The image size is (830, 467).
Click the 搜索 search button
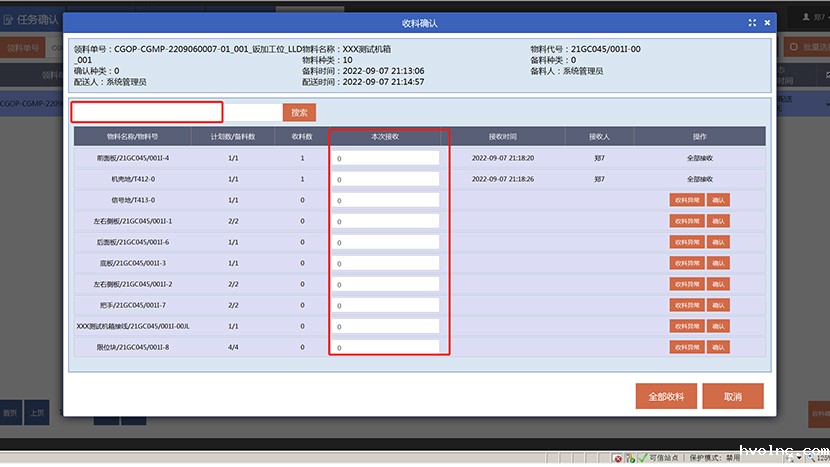tap(299, 113)
